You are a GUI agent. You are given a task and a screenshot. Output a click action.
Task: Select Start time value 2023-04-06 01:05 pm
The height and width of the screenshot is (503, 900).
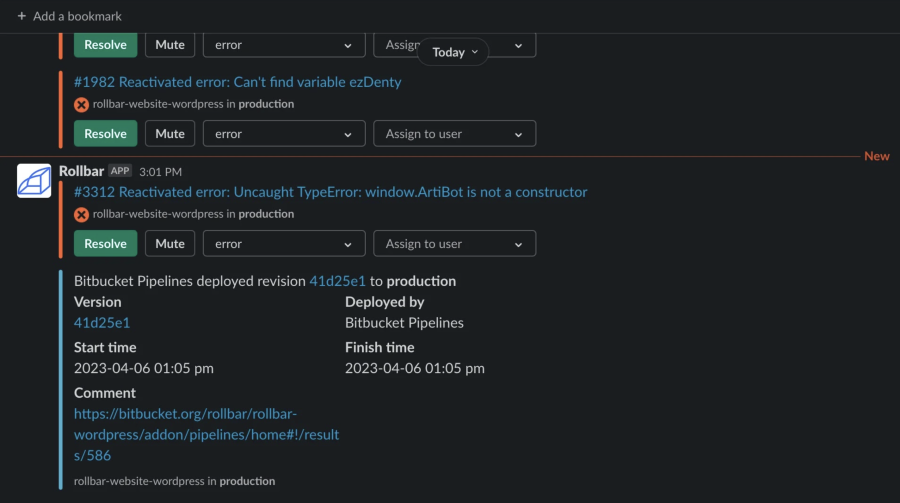point(143,368)
